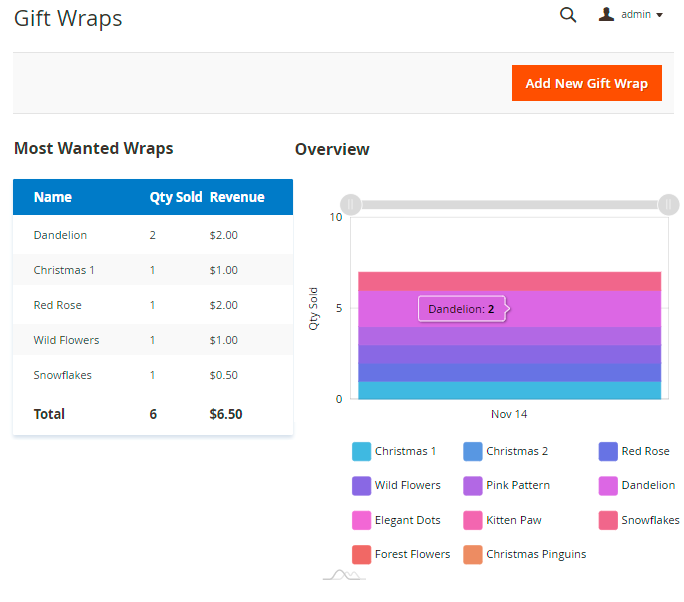Screen dimensions: 684x602
Task: Click the Dandelion legend color swatch
Action: (608, 486)
